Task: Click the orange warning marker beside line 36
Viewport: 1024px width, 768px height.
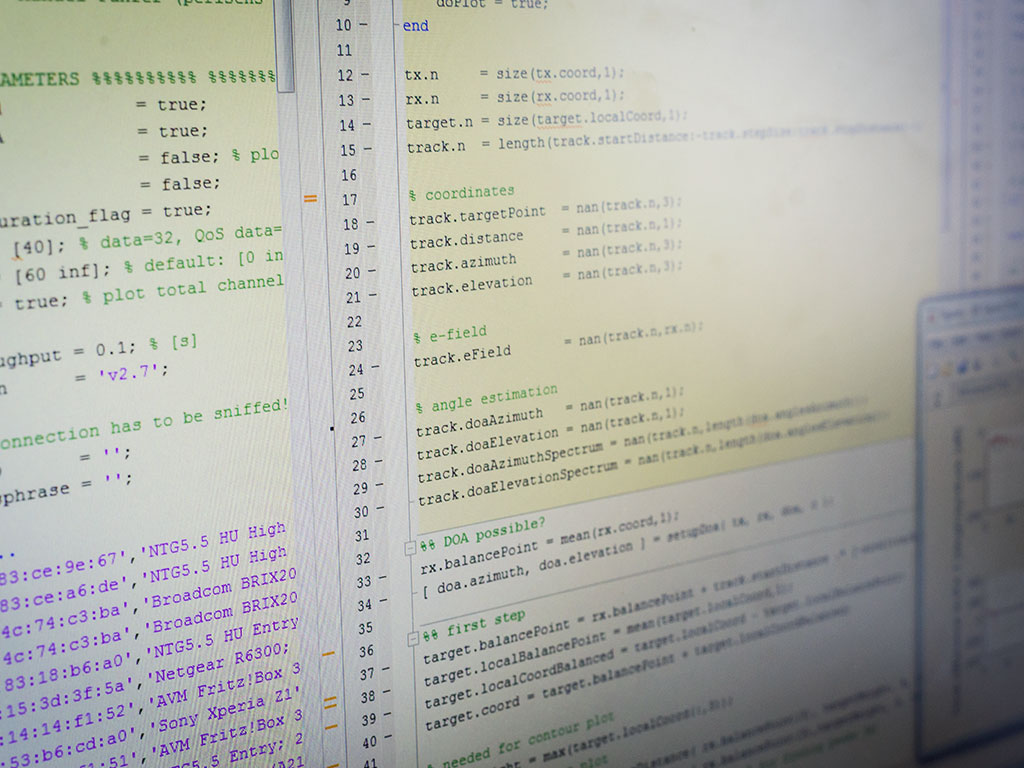Action: coord(326,653)
